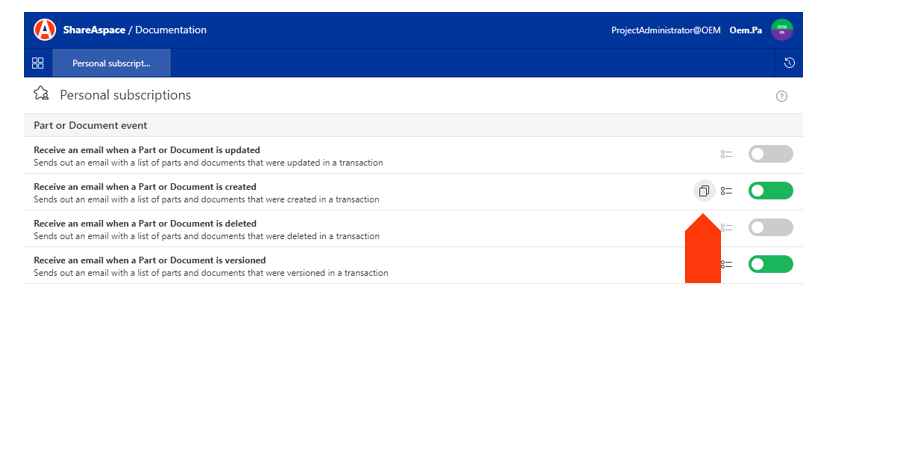Open the user avatar menu
The image size is (898, 450).
(x=781, y=30)
